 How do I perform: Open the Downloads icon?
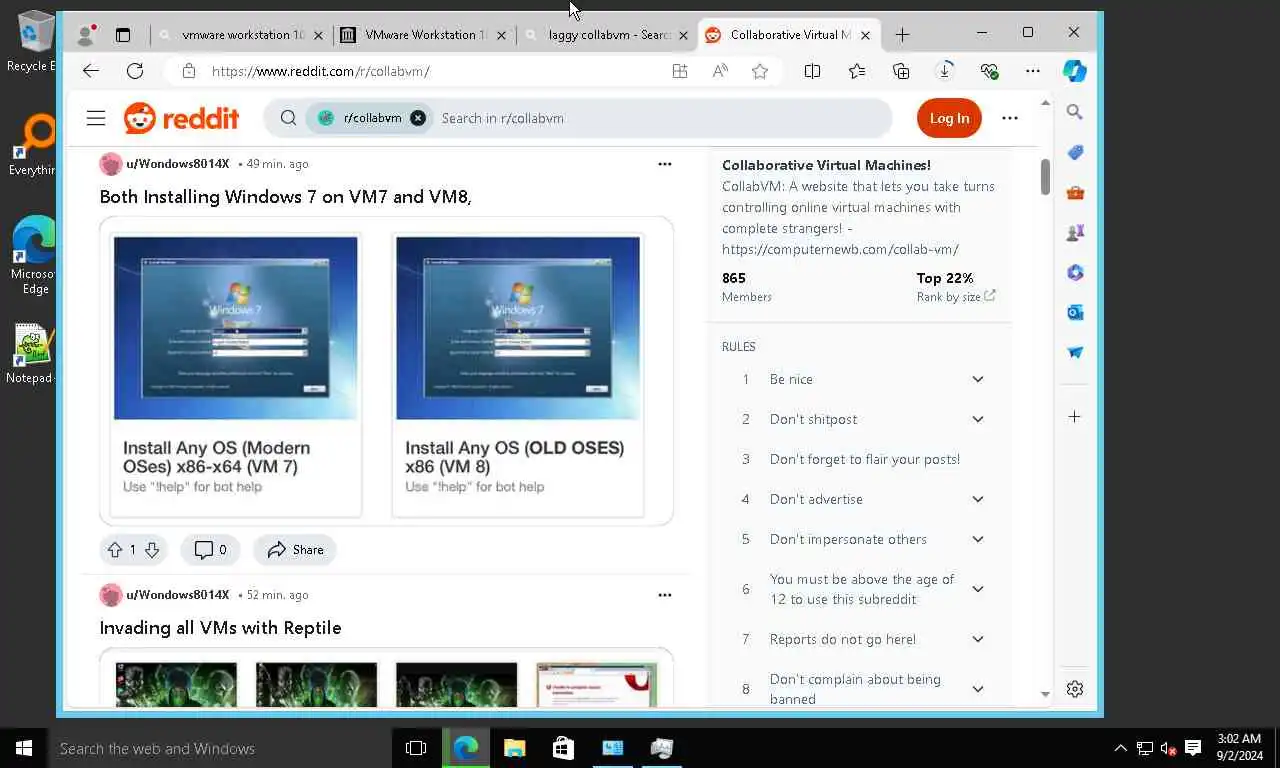pos(945,71)
